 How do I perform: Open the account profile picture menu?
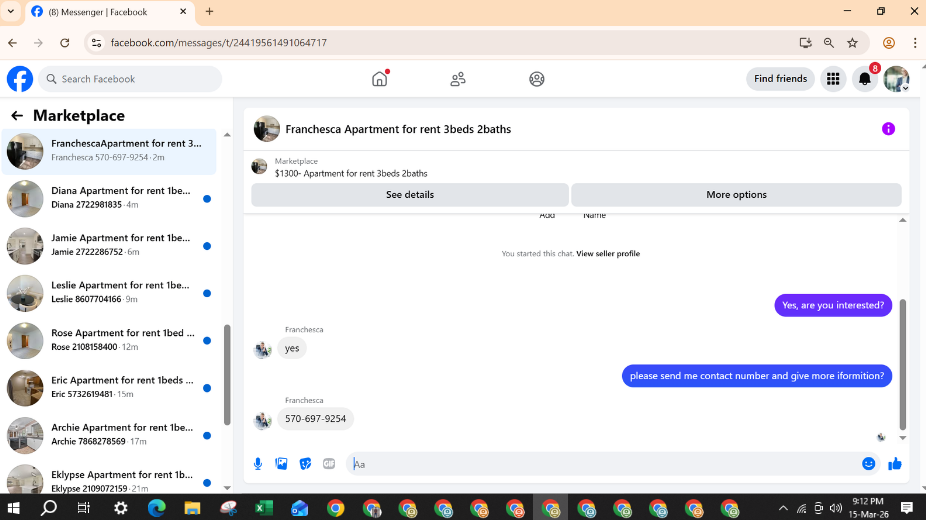896,79
